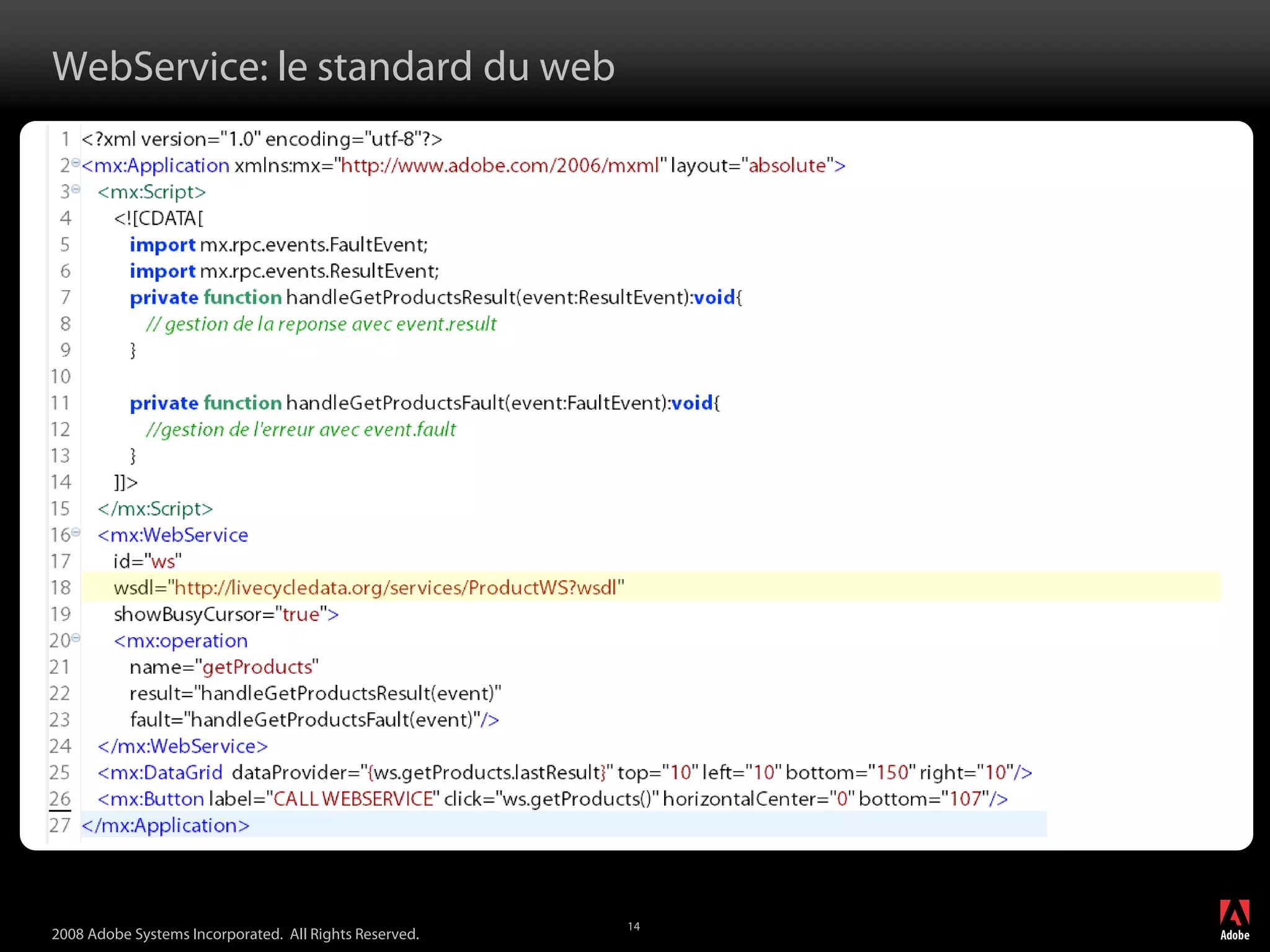Click the import mx.rpc.events.ResultEvent line
Viewport: 1270px width, 952px height.
284,271
